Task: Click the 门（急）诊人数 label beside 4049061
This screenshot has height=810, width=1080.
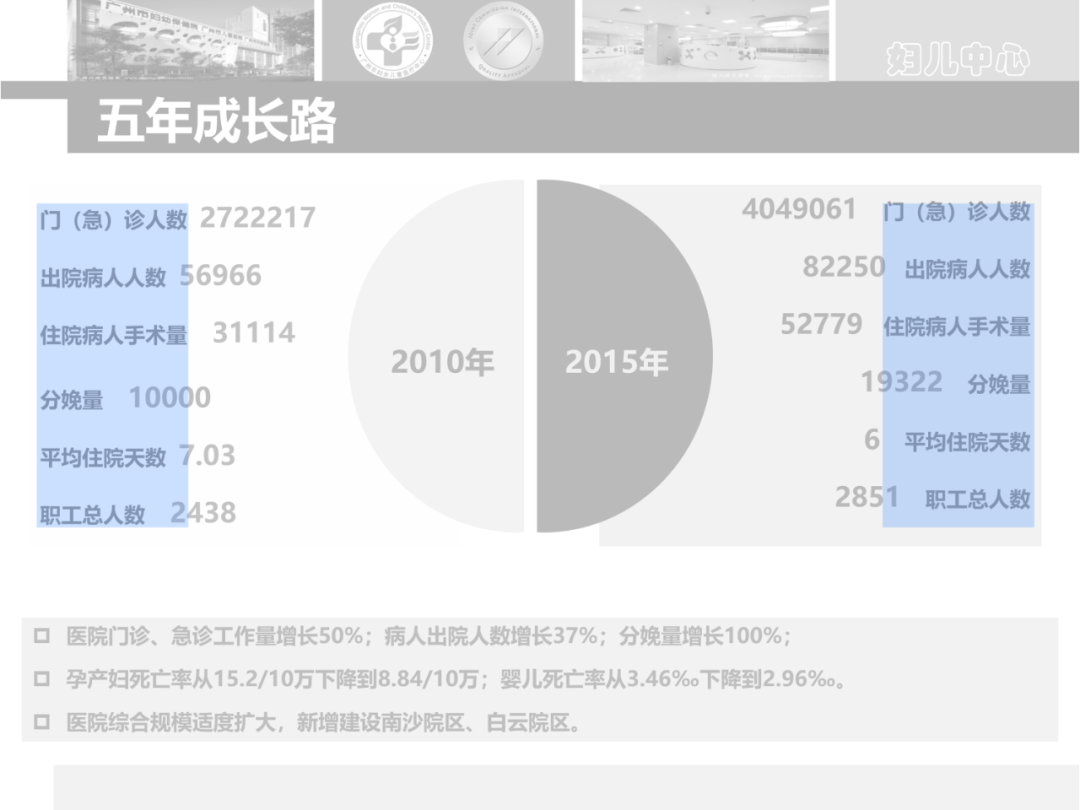Action: pos(957,211)
